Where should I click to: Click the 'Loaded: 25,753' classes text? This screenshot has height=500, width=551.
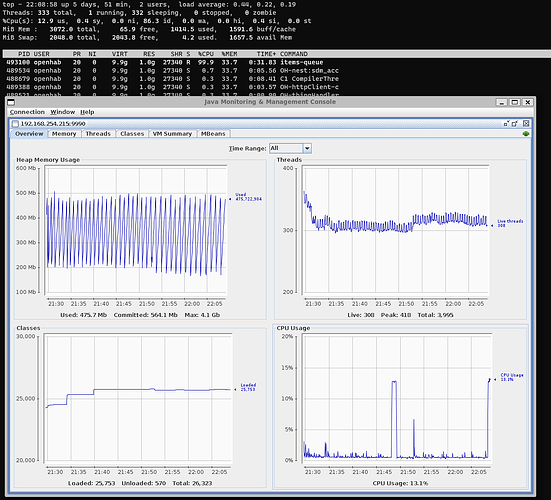pyautogui.click(x=91, y=483)
